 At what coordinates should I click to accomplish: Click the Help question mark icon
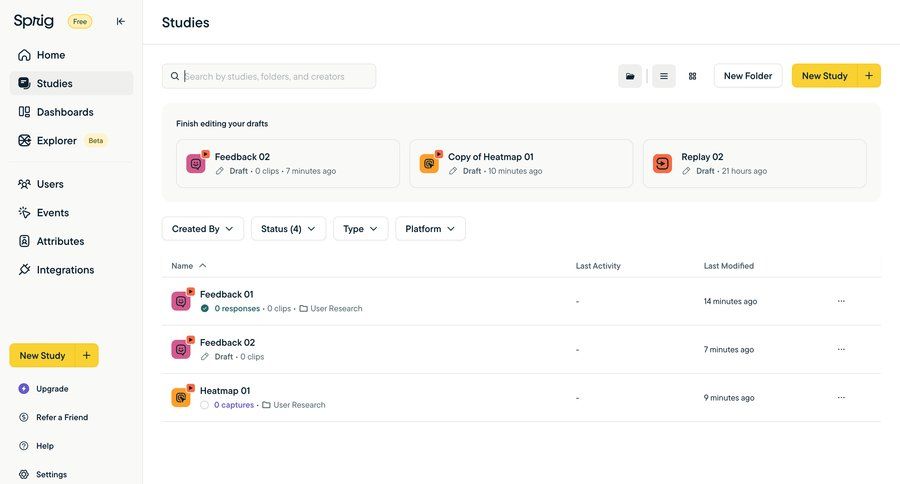click(x=24, y=446)
